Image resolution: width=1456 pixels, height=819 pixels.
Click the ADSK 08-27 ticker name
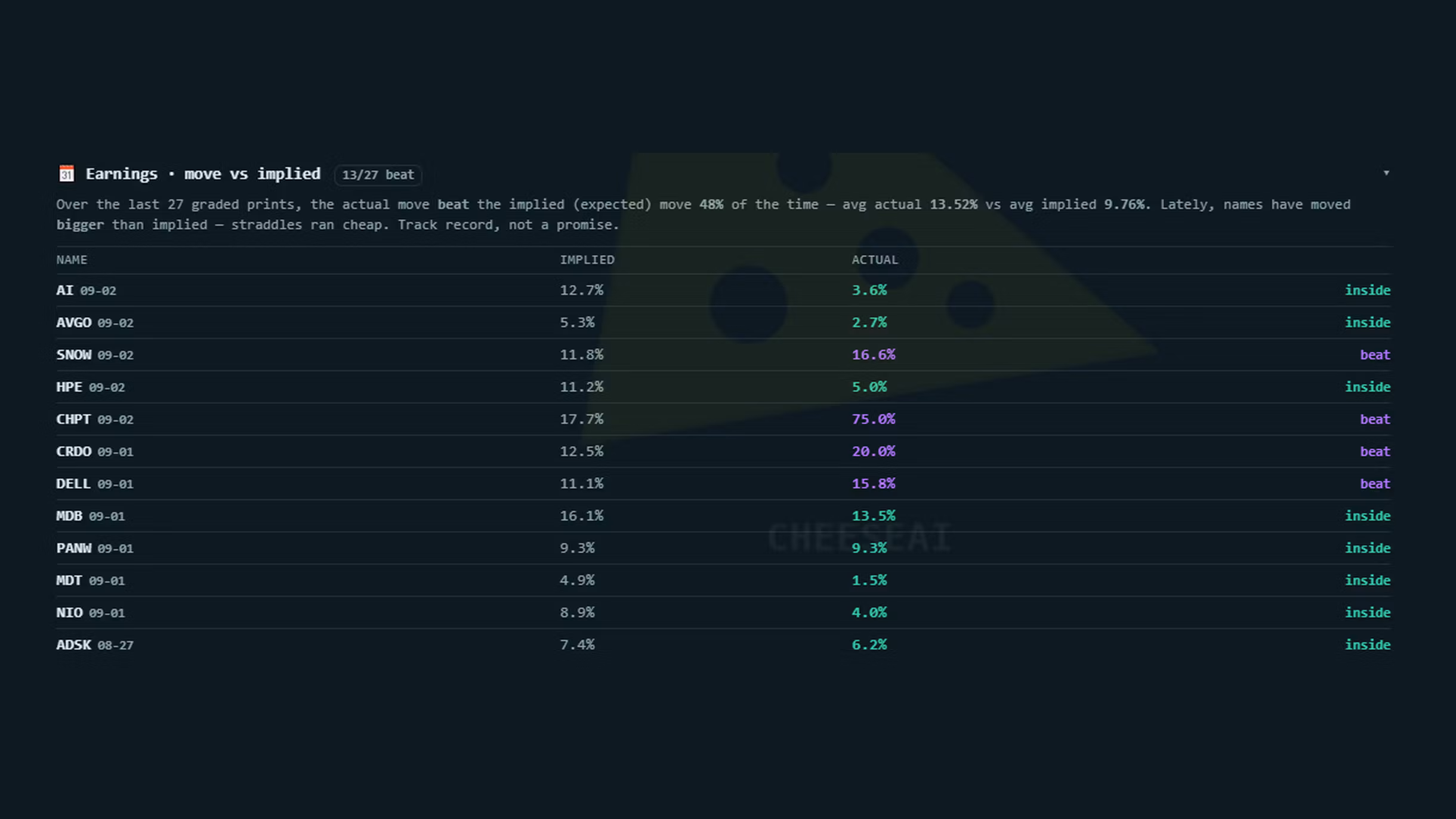(95, 645)
